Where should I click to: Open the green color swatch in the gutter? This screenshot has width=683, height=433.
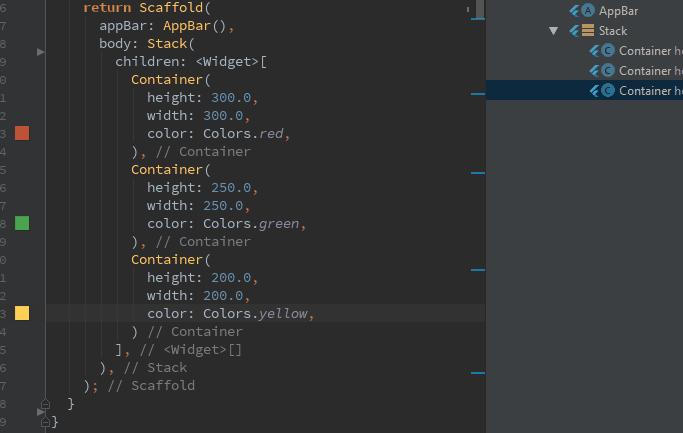[22, 223]
